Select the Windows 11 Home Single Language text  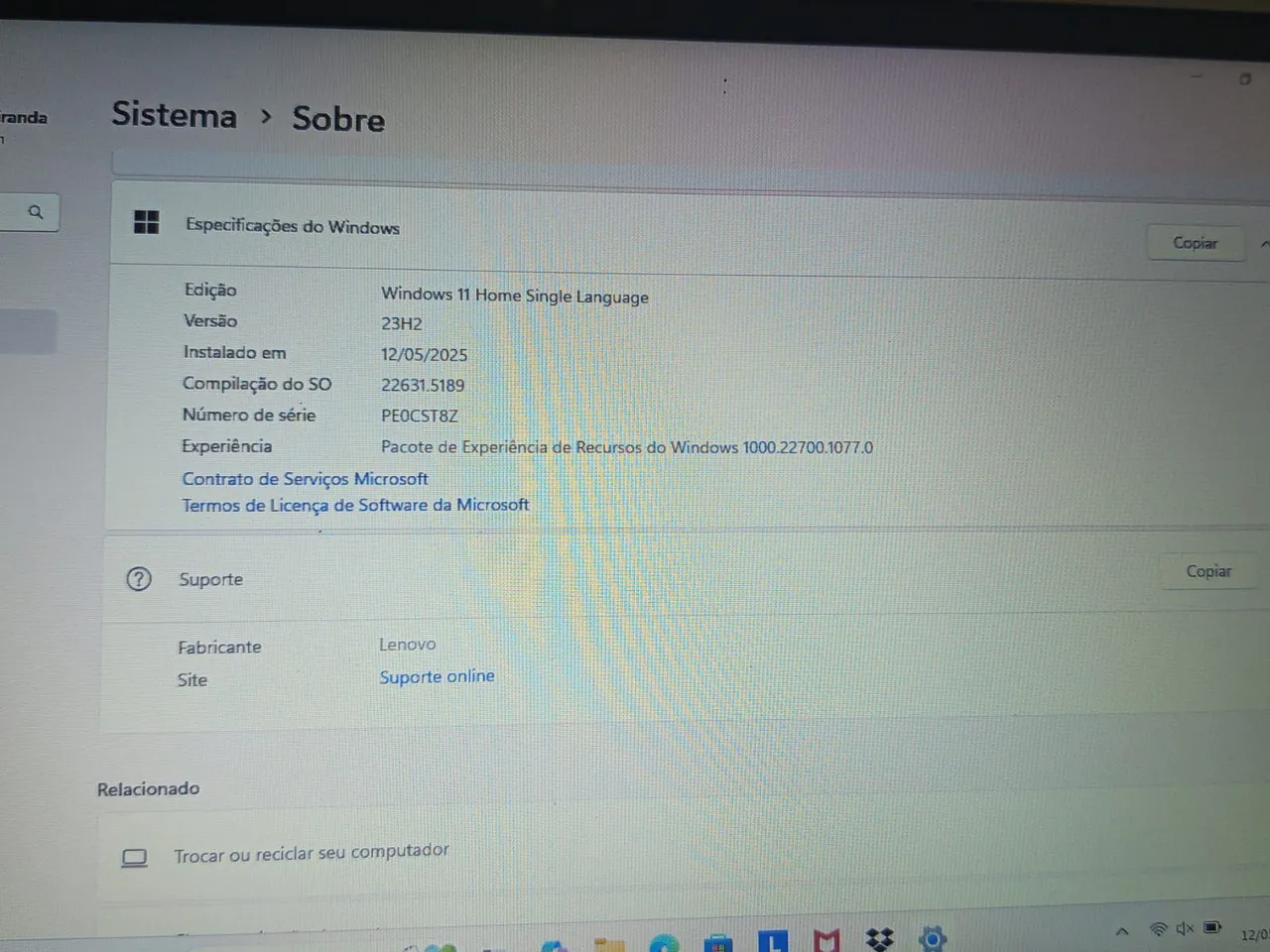pos(515,296)
